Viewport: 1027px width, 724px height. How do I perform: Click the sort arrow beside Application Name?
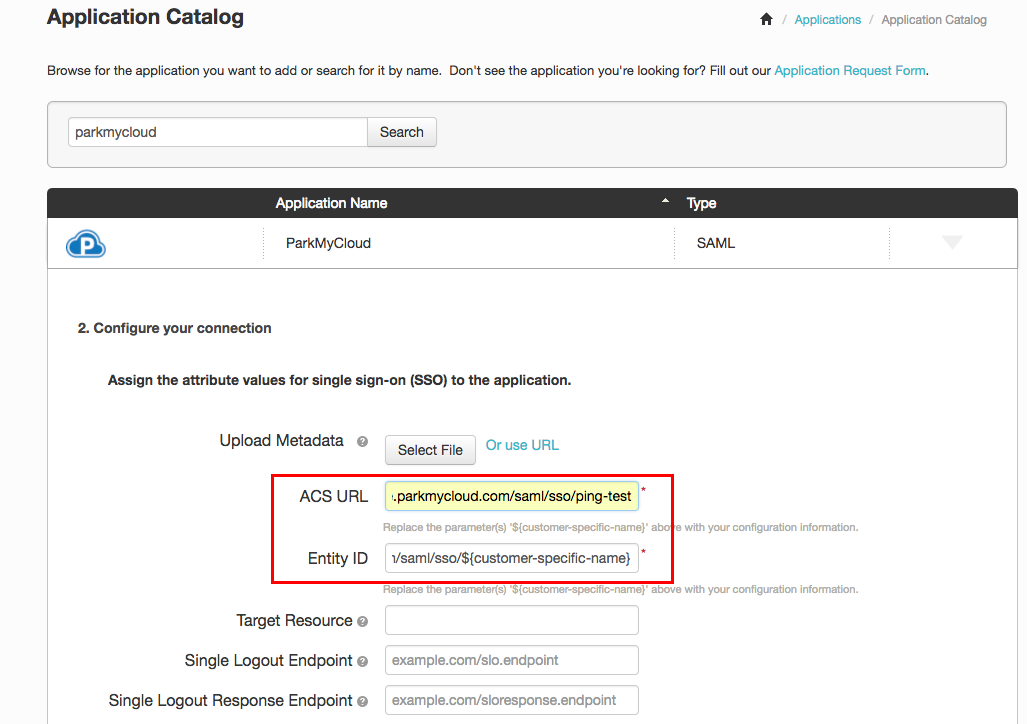(665, 200)
